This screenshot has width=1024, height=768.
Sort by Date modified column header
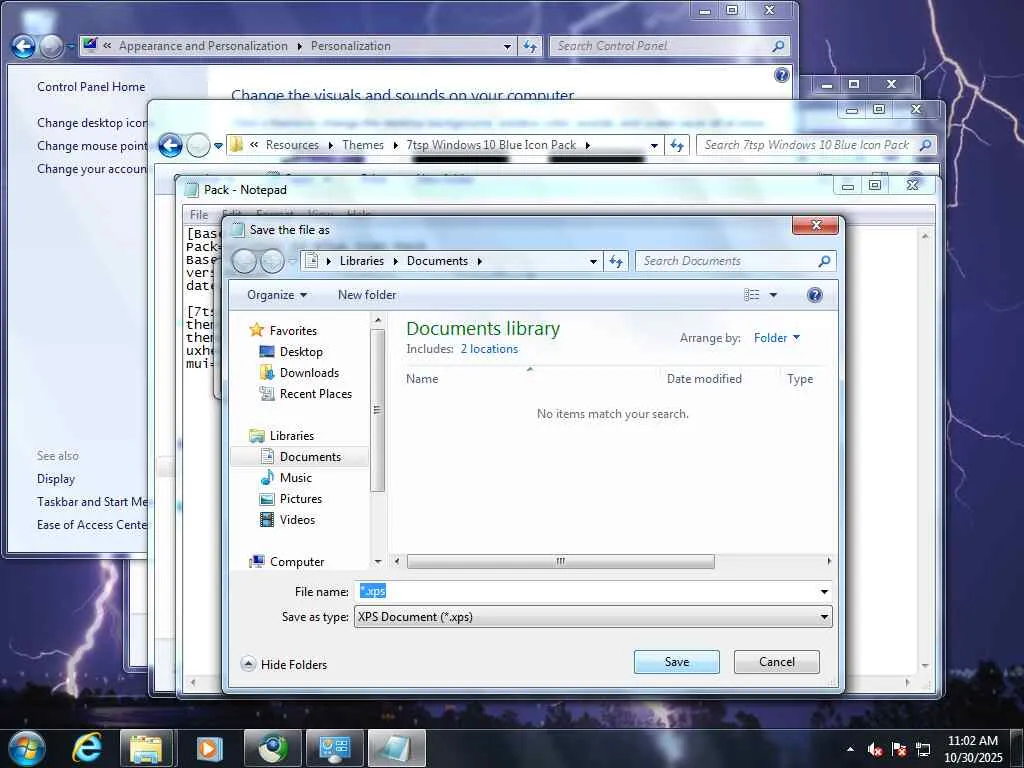pyautogui.click(x=704, y=378)
